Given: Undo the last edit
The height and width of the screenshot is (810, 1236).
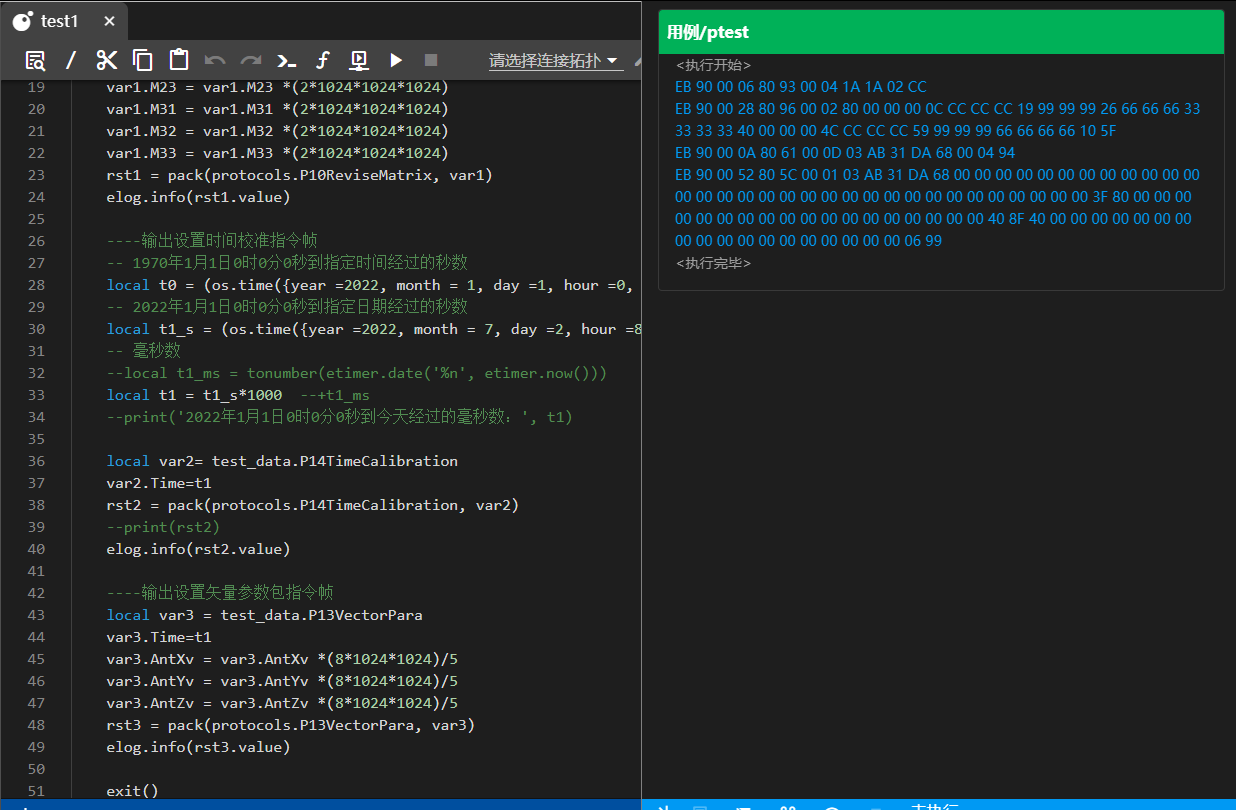Looking at the screenshot, I should coord(215,60).
